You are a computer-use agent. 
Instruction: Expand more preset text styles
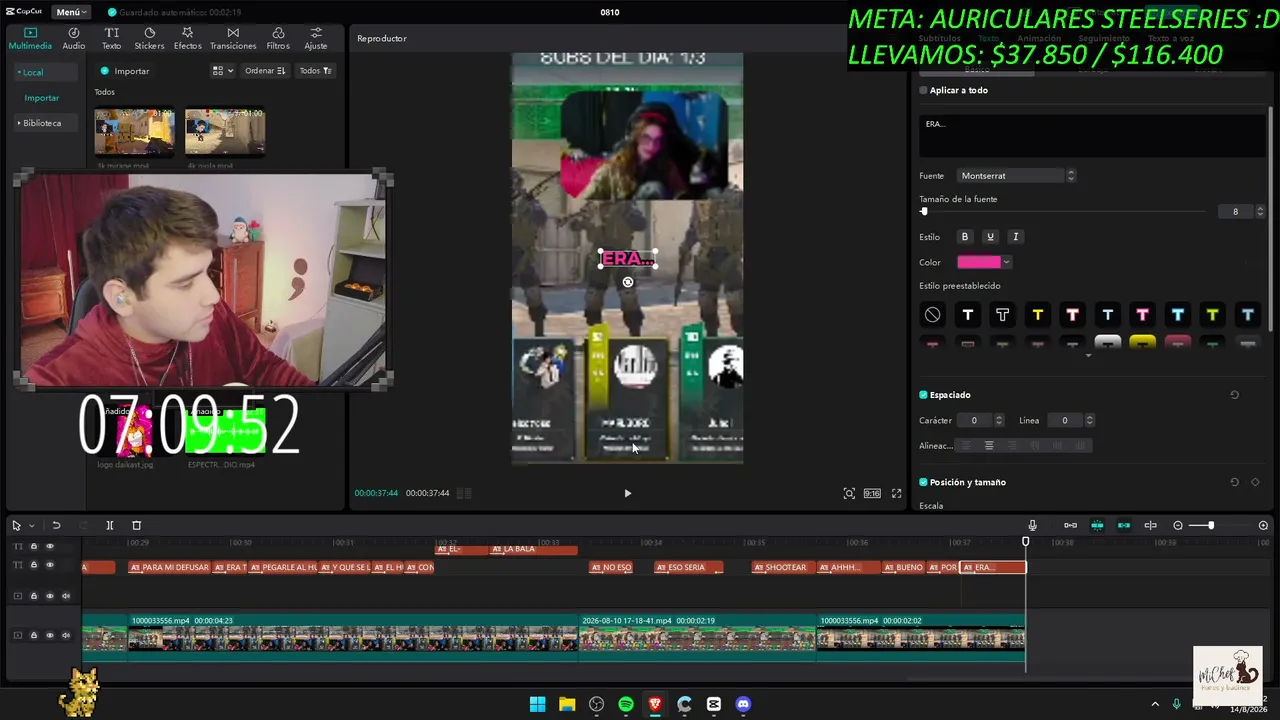coord(1089,355)
